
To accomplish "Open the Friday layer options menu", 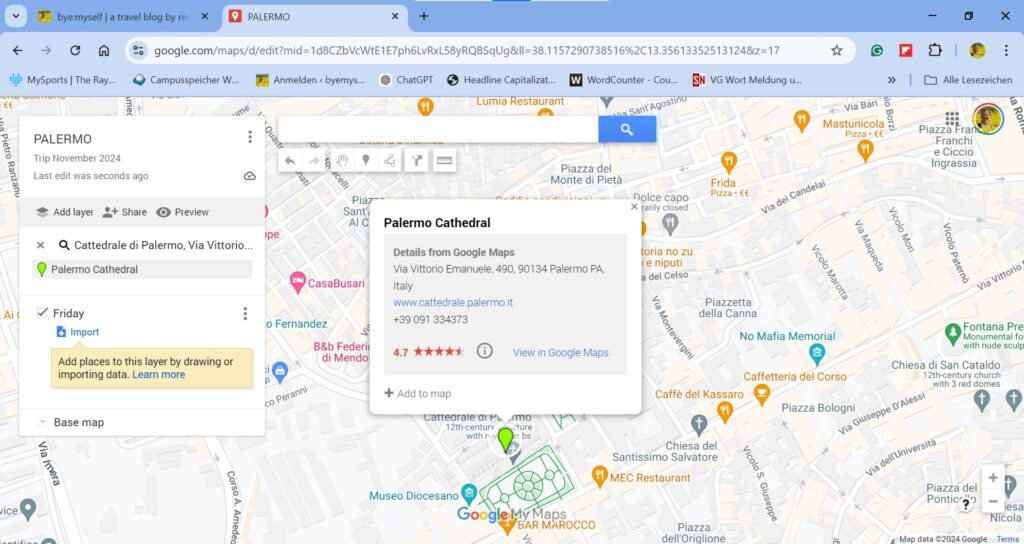I will pos(245,313).
